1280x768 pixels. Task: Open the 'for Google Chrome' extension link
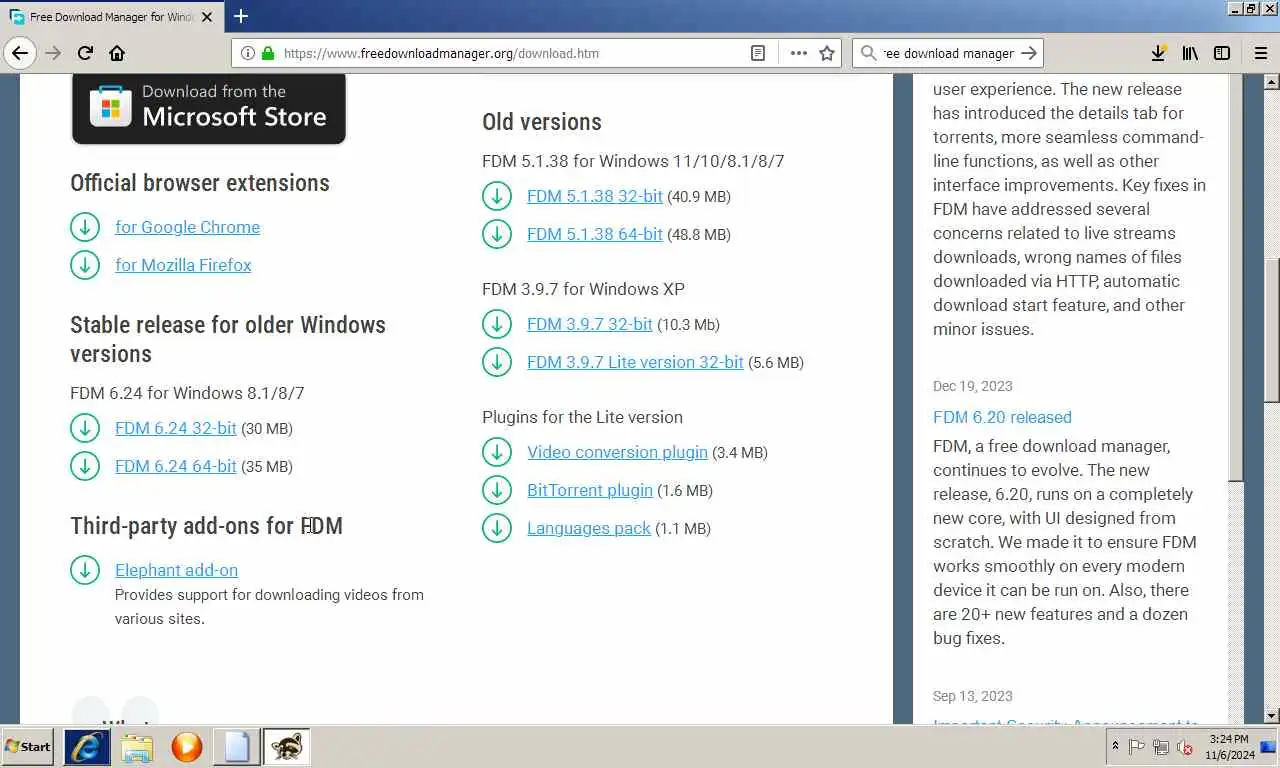(187, 227)
